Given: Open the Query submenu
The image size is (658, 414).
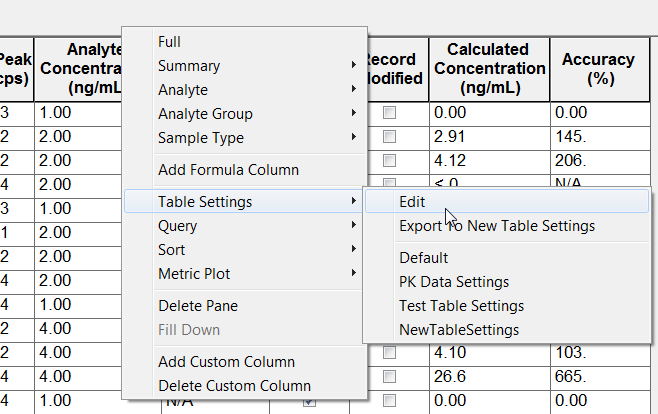Looking at the screenshot, I should (178, 226).
